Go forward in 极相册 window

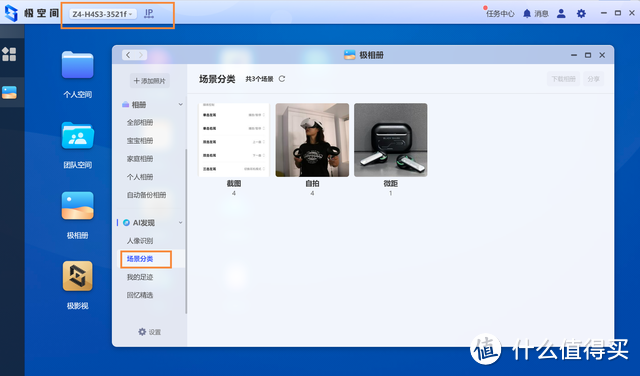(x=141, y=55)
